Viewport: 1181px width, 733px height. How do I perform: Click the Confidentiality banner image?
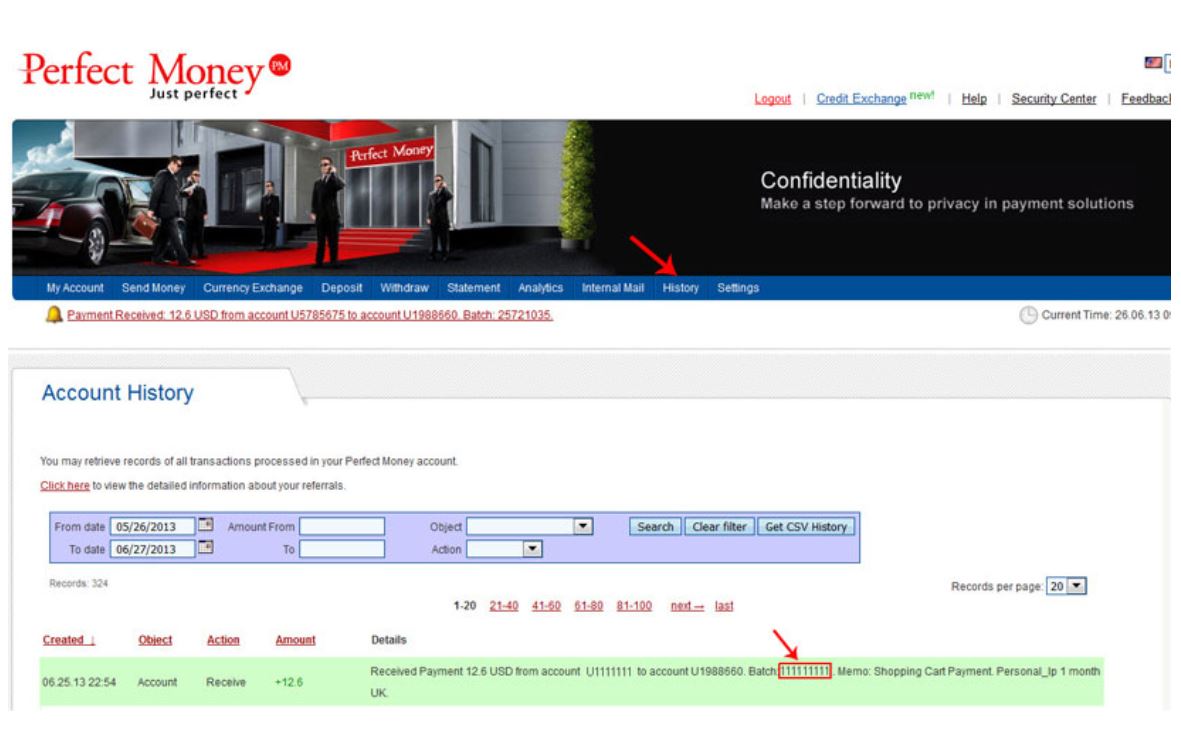591,197
